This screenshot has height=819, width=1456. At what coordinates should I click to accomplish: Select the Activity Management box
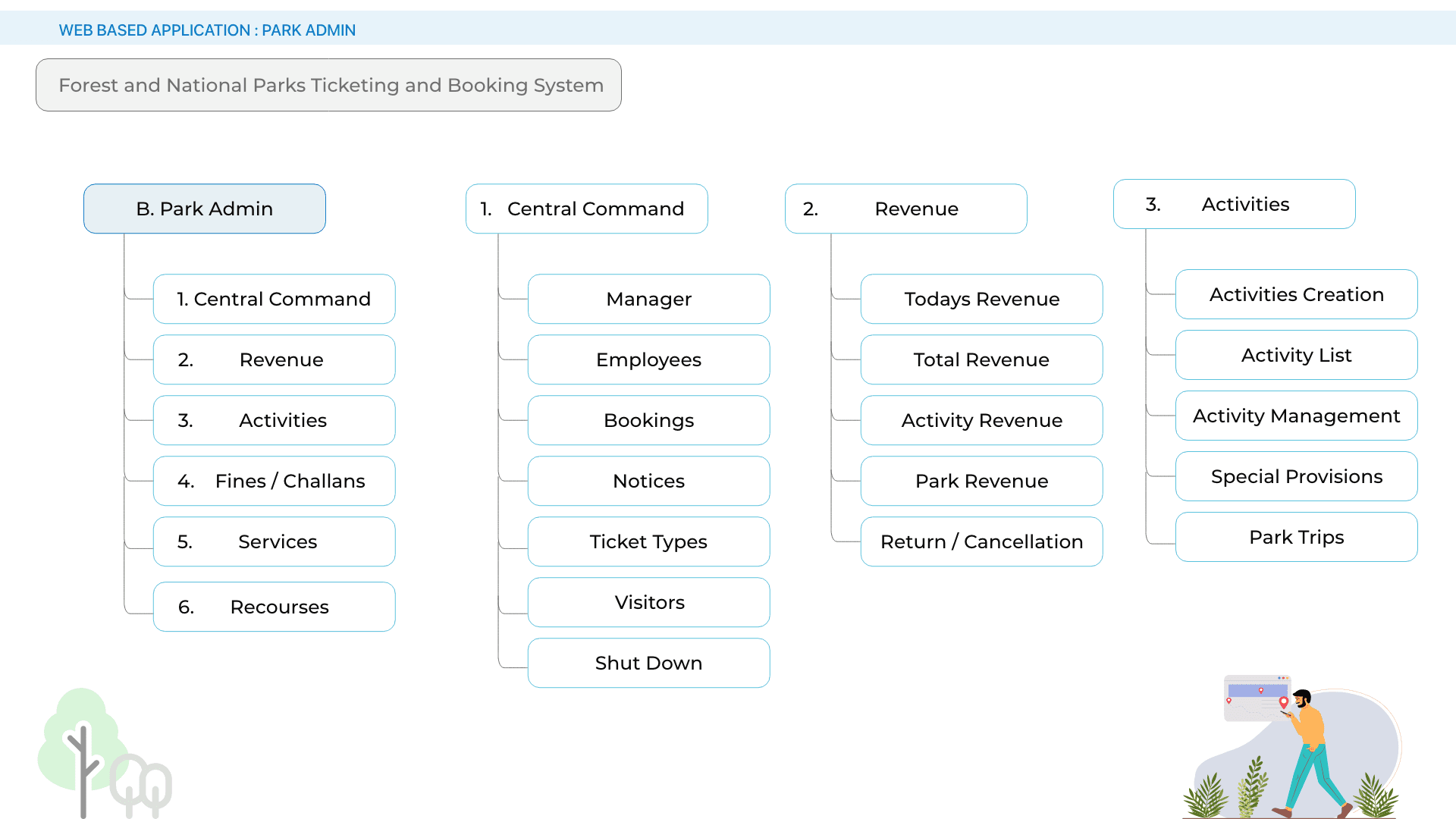pos(1296,416)
